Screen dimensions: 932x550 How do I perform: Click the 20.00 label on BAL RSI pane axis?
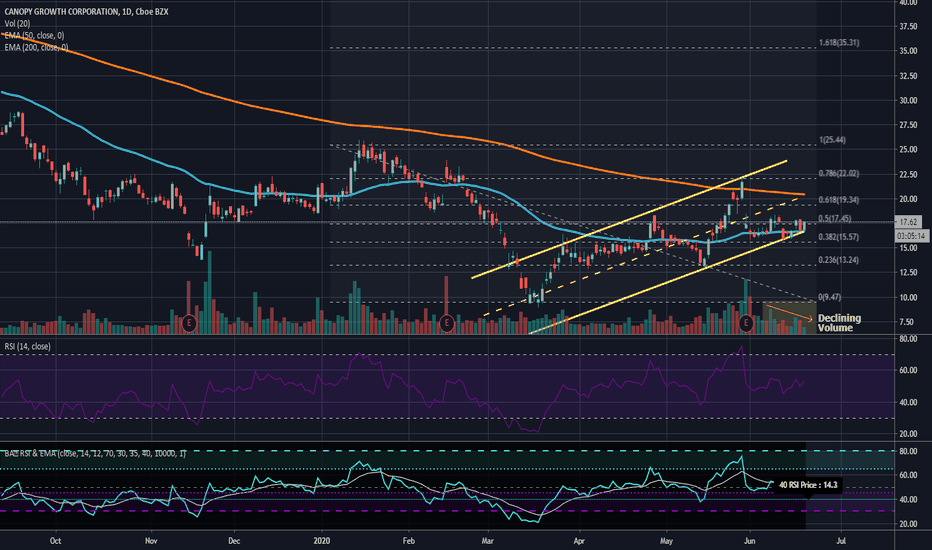click(908, 524)
